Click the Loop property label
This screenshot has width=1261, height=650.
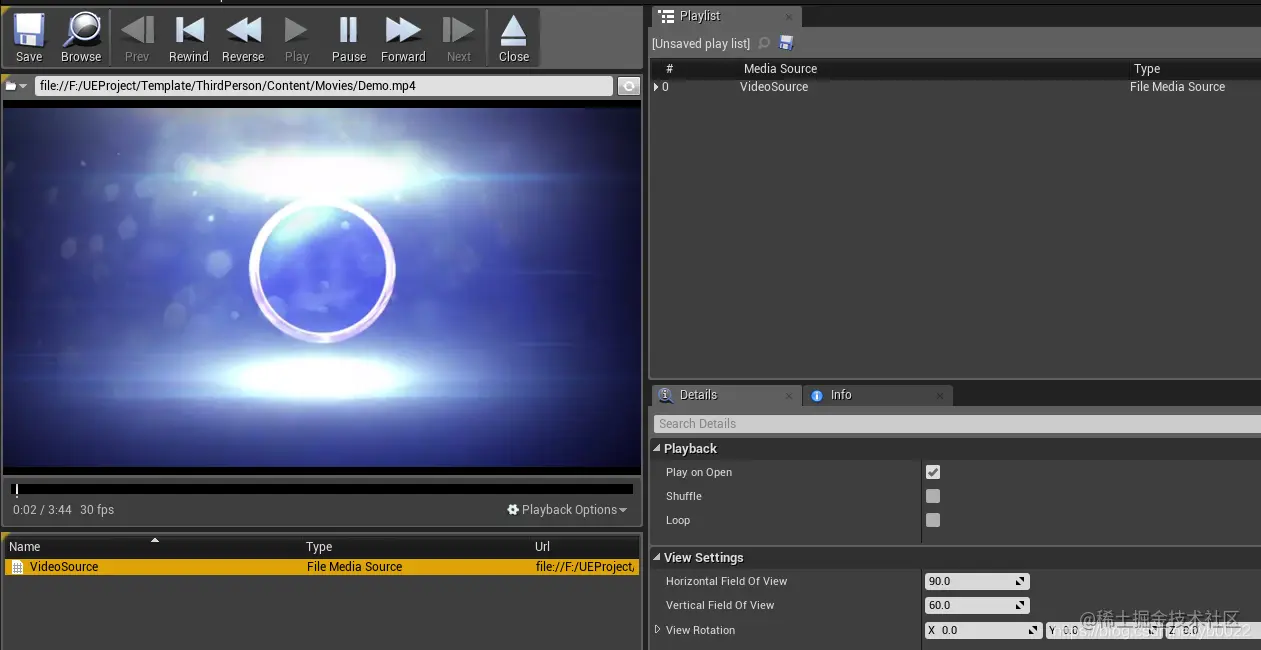(x=678, y=520)
